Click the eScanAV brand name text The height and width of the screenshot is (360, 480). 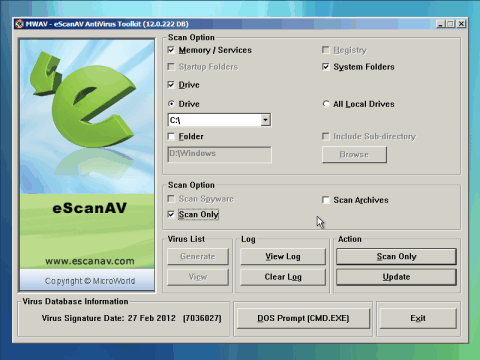(x=90, y=208)
